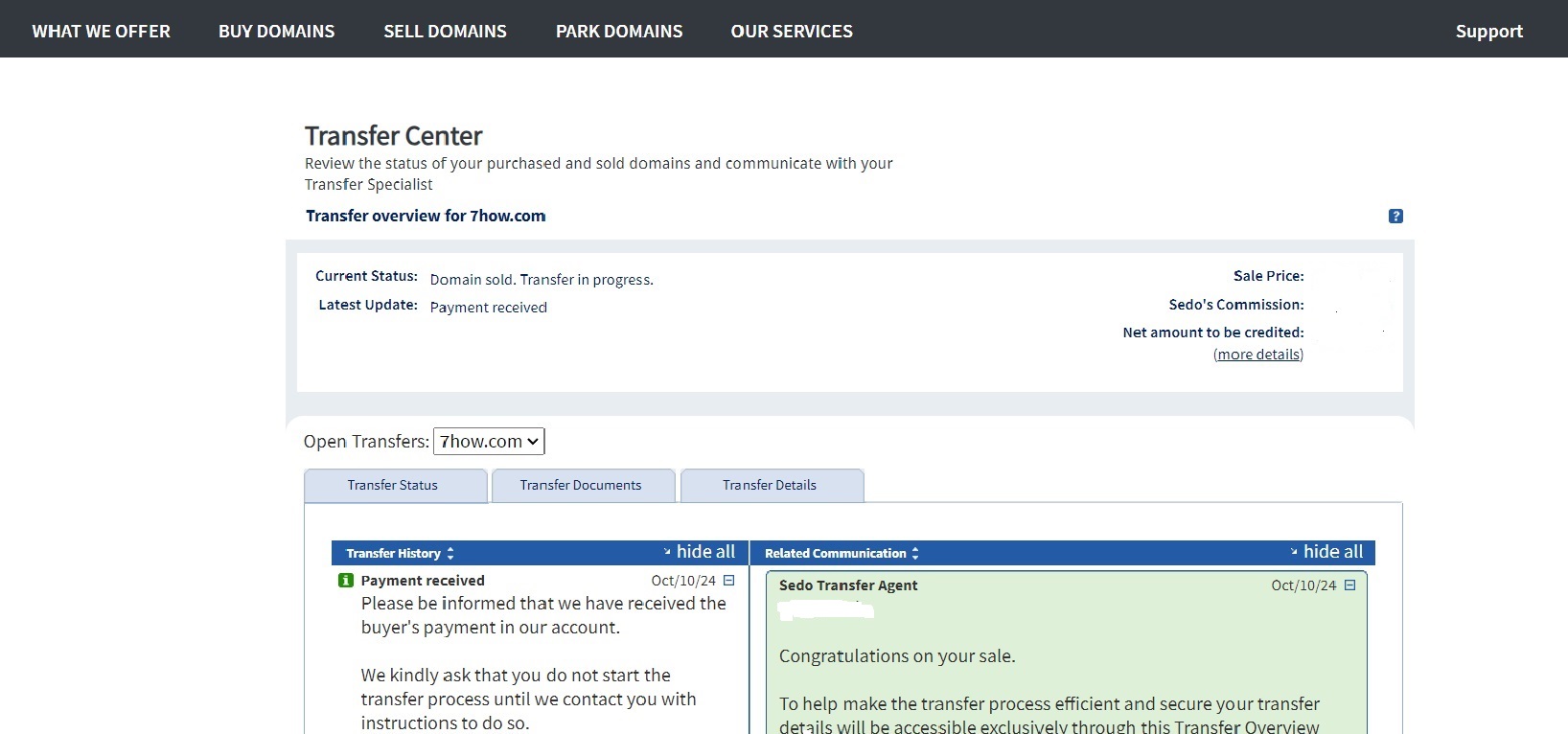This screenshot has width=1568, height=734.
Task: Open the BUY DOMAINS menu
Action: pos(277,32)
